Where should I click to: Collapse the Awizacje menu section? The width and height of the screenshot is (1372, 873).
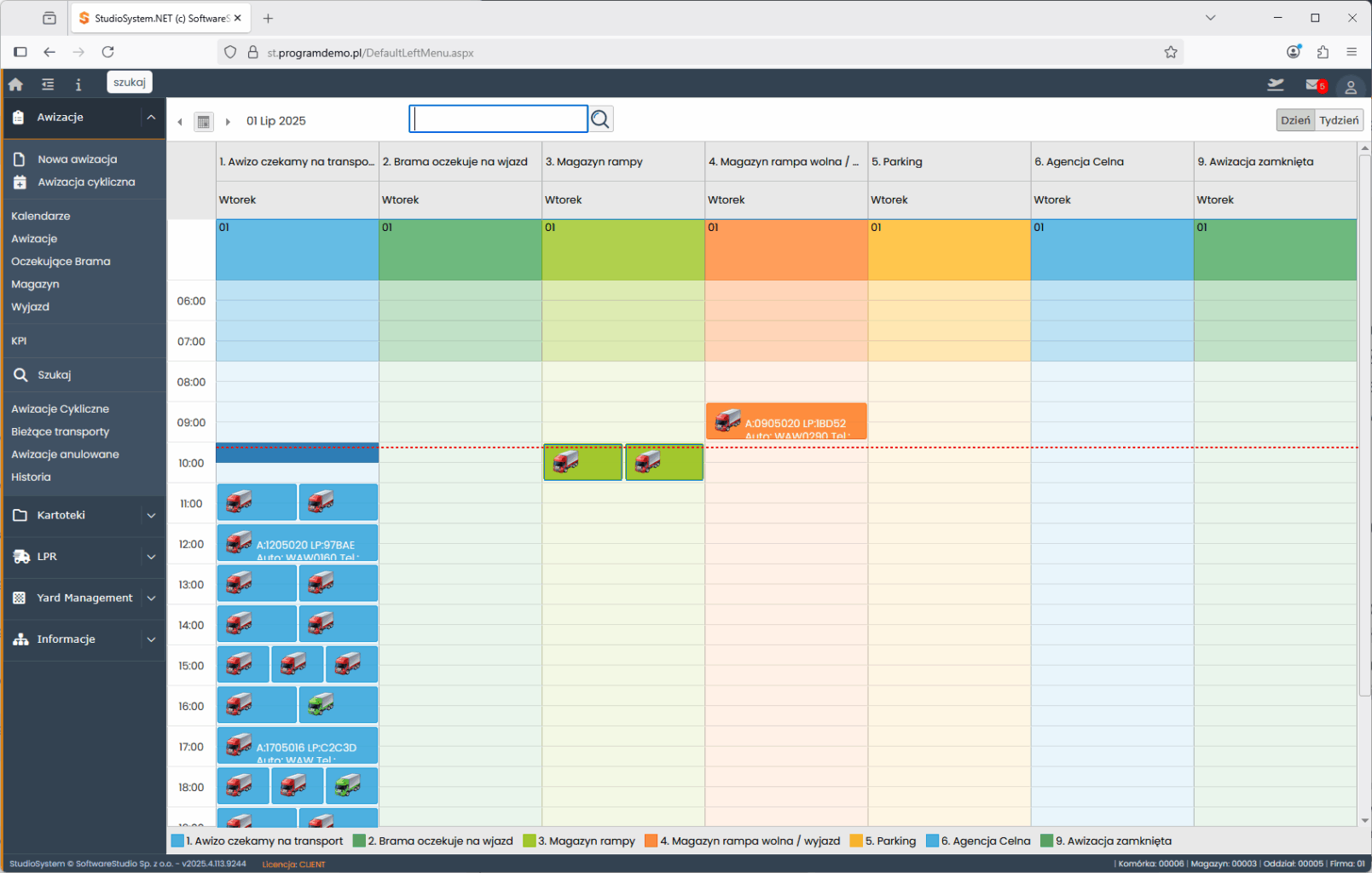click(x=151, y=117)
